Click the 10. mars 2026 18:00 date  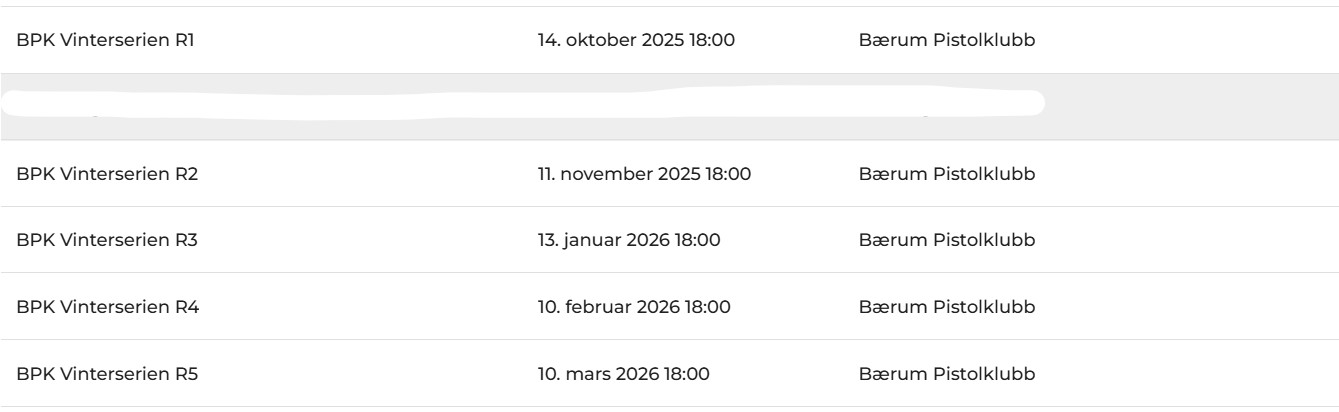coord(624,373)
